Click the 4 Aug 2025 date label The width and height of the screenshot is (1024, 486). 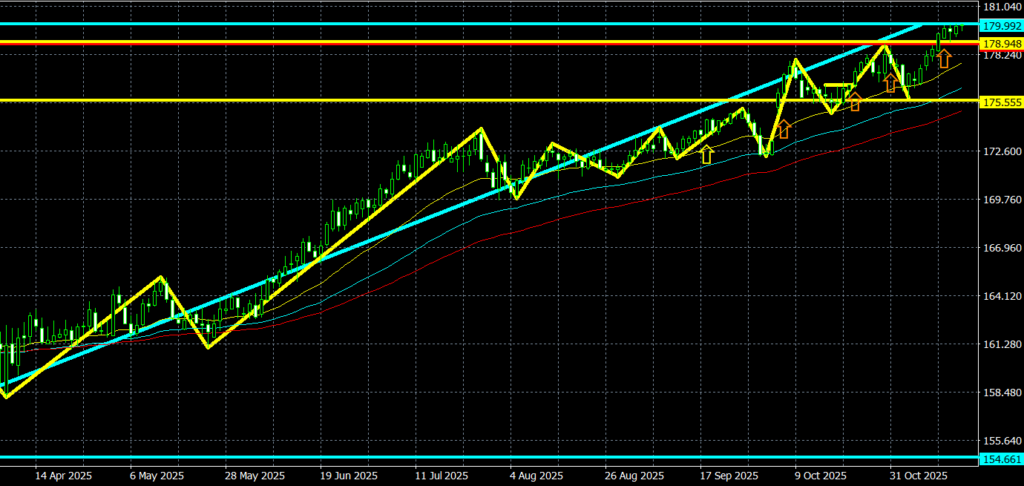tap(537, 476)
